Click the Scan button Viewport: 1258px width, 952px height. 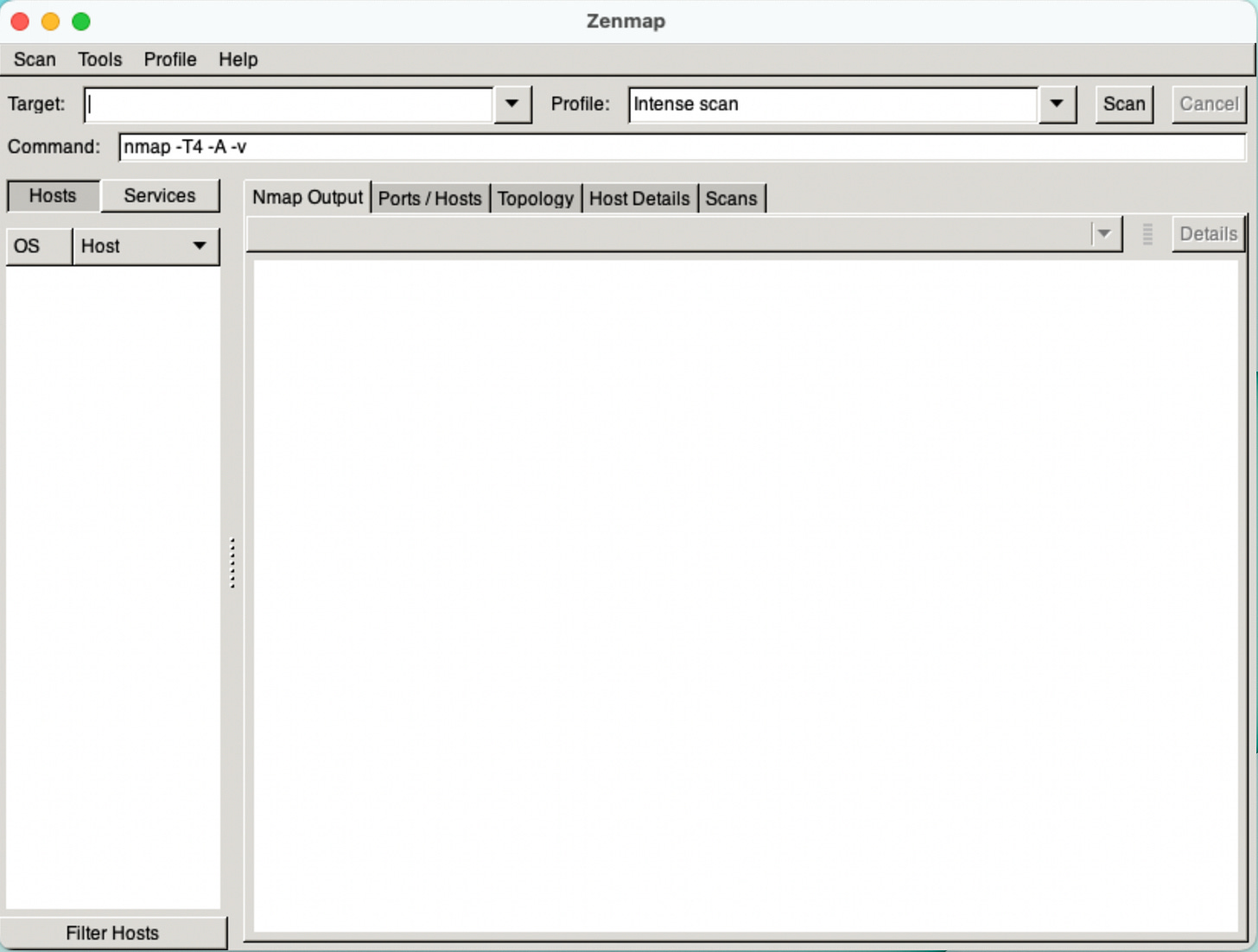(1124, 105)
